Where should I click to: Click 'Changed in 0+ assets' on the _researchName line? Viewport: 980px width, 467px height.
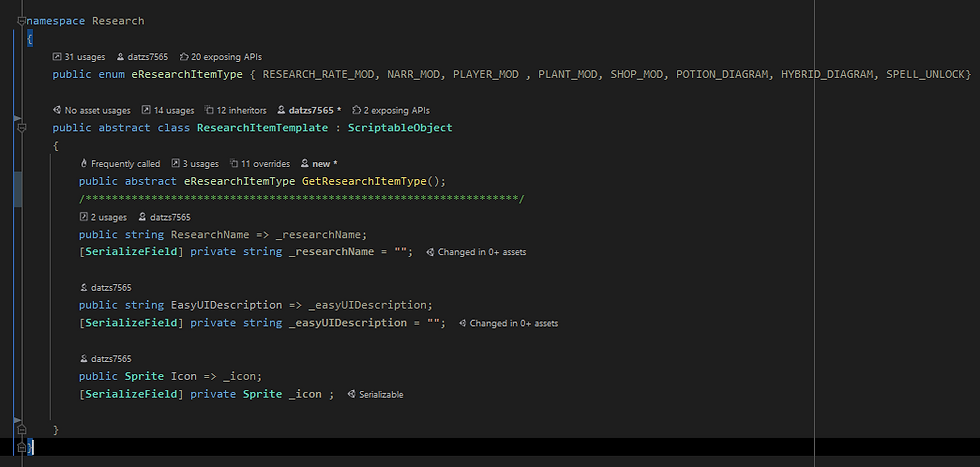click(x=476, y=253)
